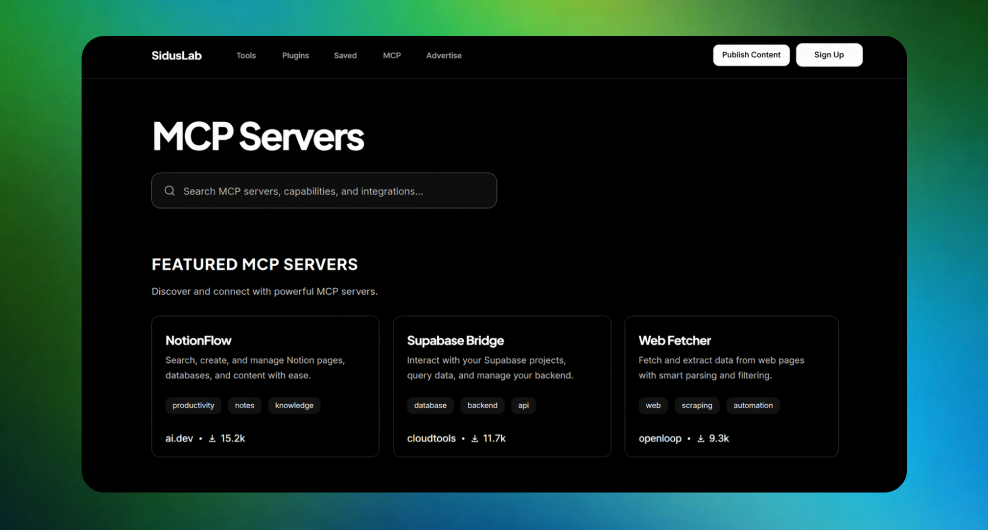Filter by the productivity tag

click(193, 406)
